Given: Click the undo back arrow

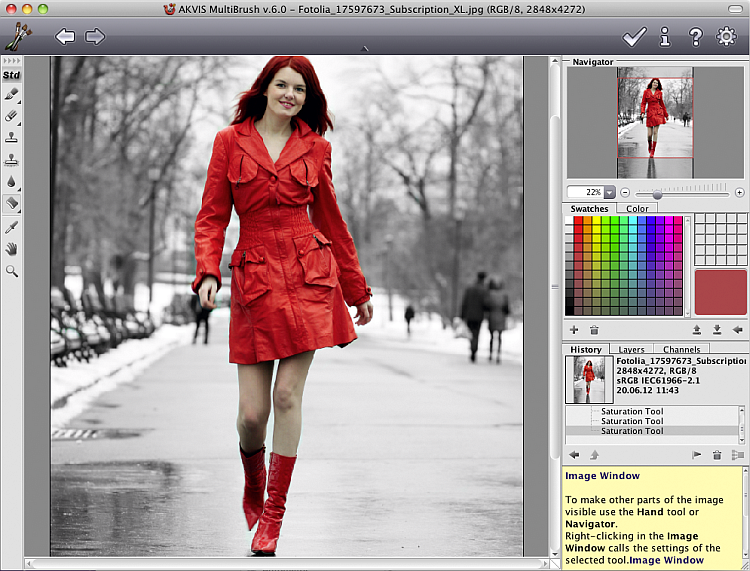Looking at the screenshot, I should click(x=65, y=37).
